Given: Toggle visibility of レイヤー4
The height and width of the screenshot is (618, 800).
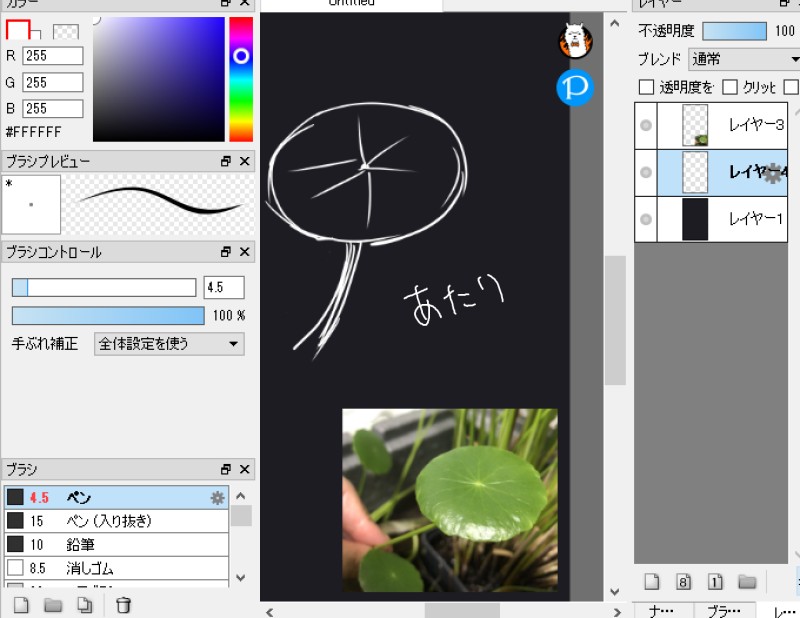Looking at the screenshot, I should point(646,172).
